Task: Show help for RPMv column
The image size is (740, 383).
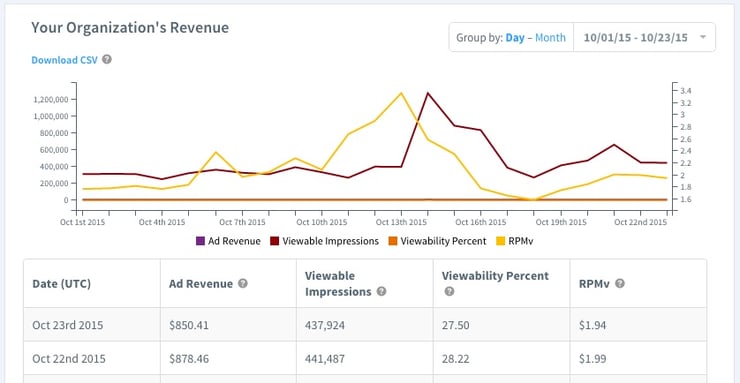Action: pos(620,283)
